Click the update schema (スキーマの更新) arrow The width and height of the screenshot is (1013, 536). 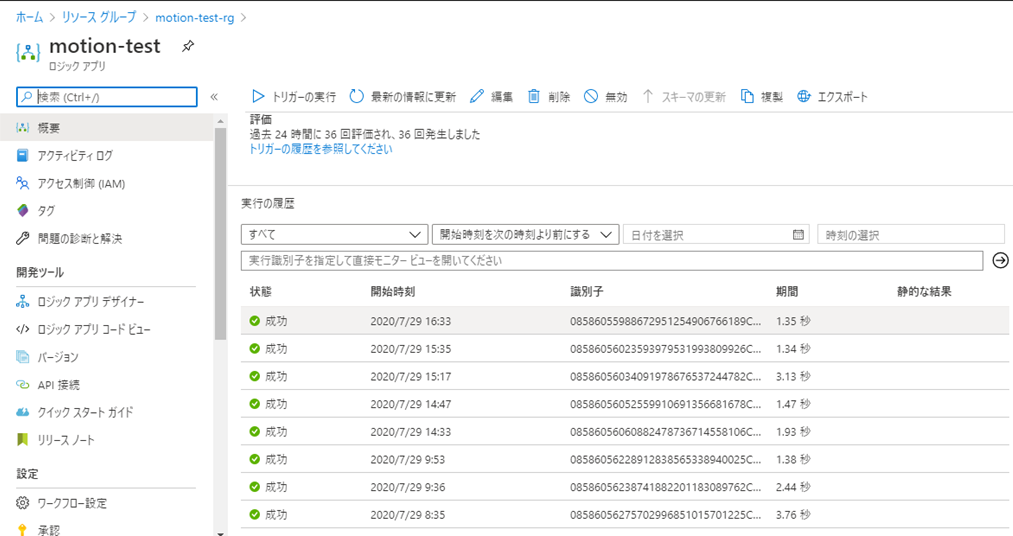click(647, 96)
